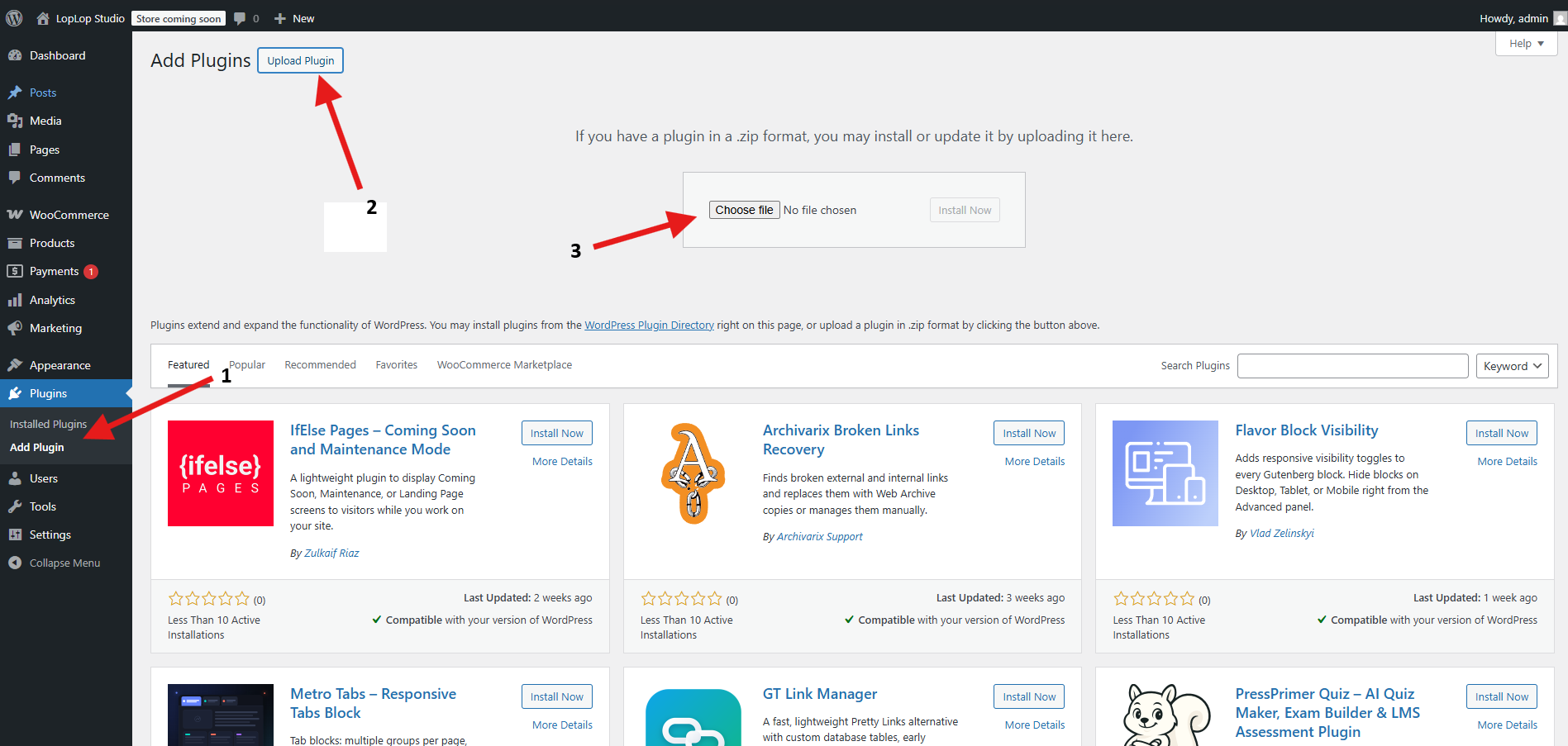Open the Comments bubble in top bar
Image resolution: width=1568 pixels, height=746 pixels.
241,17
